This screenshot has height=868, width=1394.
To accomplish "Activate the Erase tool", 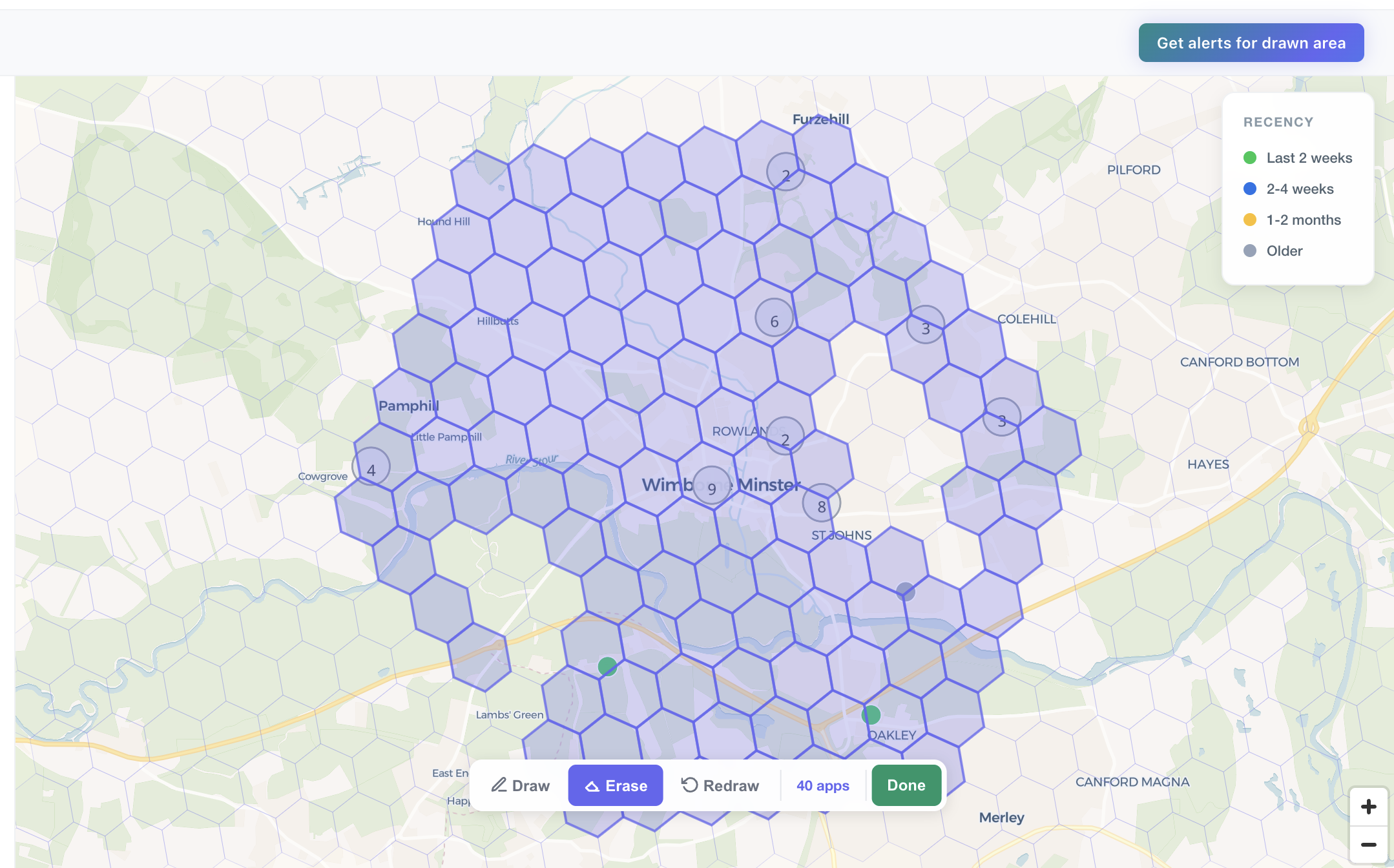I will click(x=616, y=785).
